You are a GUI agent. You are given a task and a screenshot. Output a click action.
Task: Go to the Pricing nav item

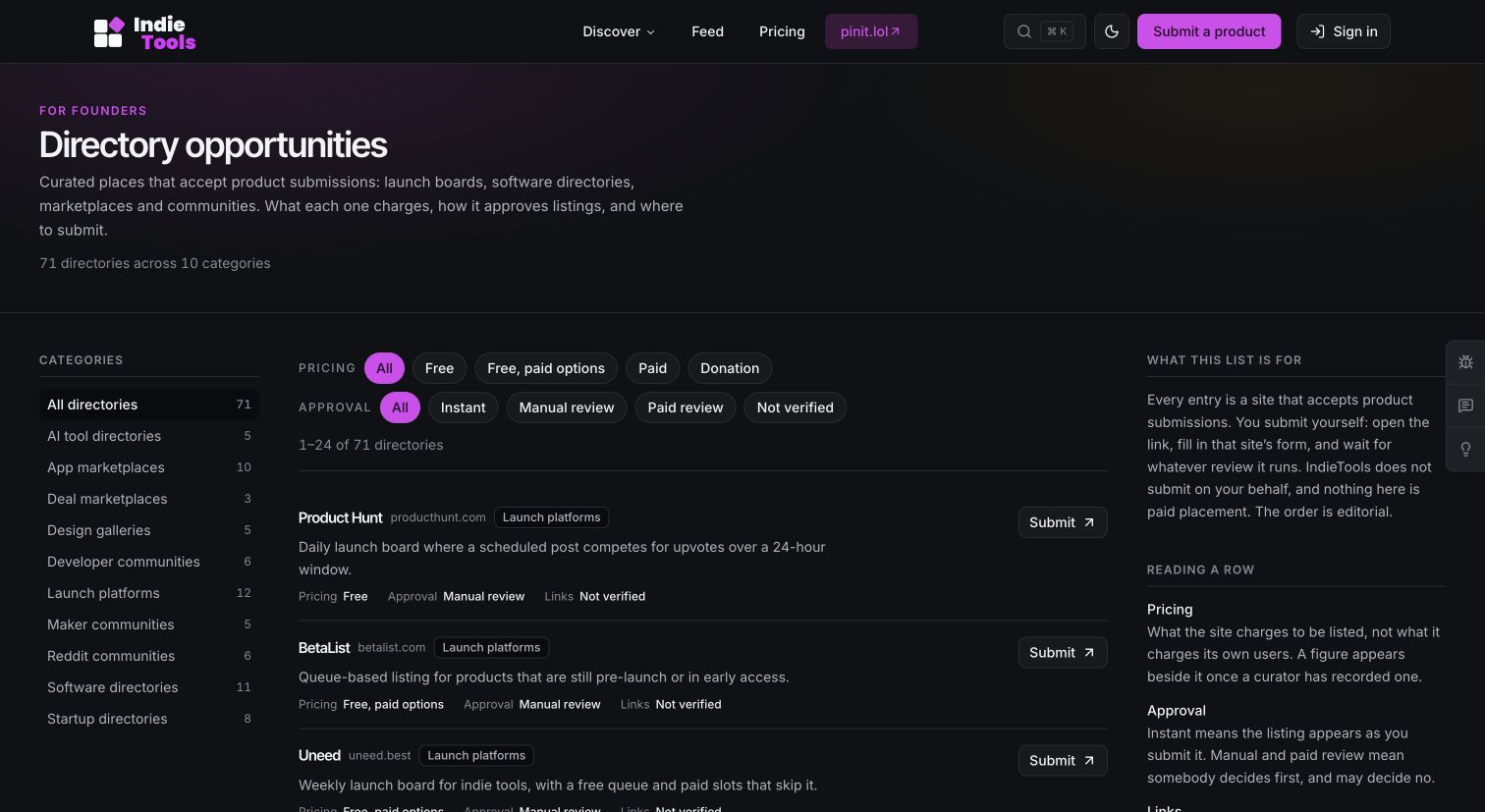pos(782,31)
